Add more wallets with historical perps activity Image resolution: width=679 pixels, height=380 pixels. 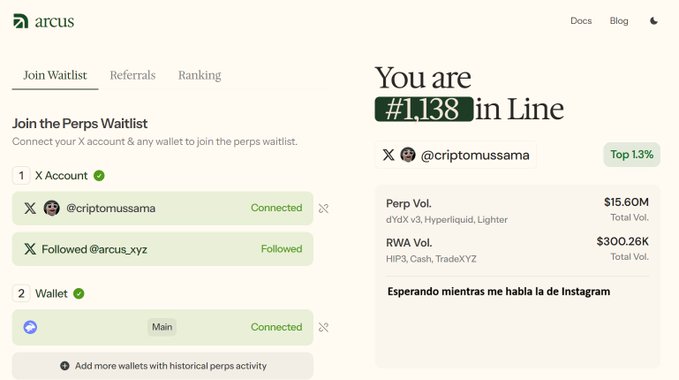point(163,366)
